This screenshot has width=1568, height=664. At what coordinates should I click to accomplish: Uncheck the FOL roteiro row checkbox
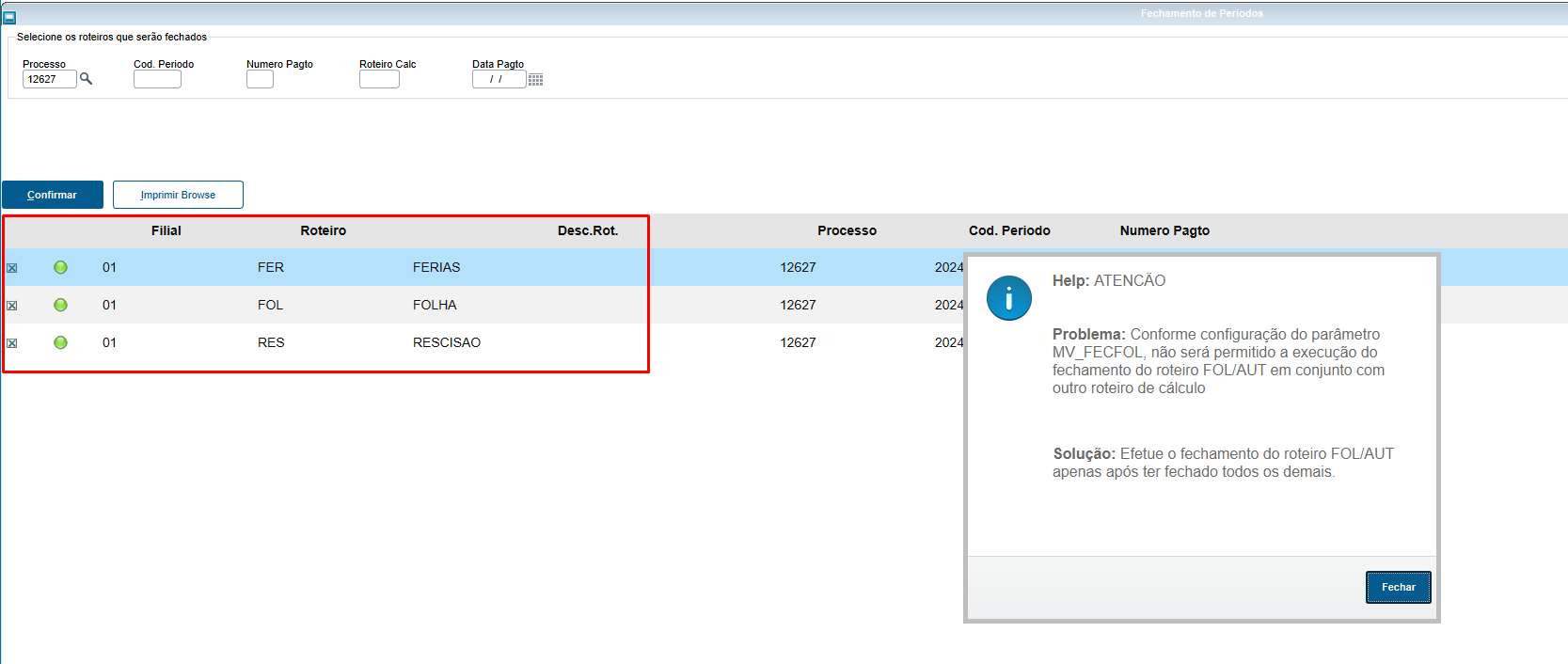click(x=12, y=306)
